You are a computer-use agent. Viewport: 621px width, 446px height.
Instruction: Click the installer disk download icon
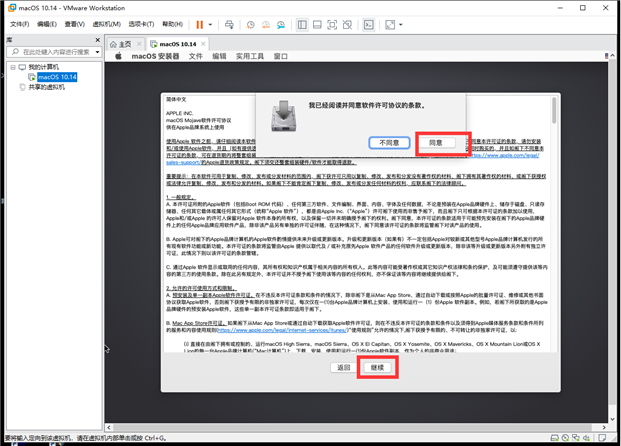284,116
